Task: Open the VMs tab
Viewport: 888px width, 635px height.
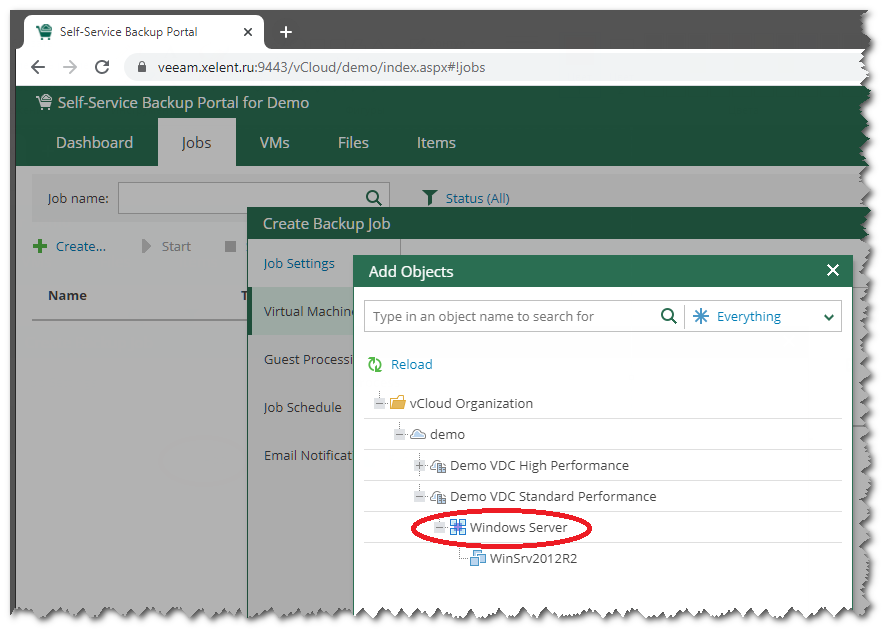Action: [x=275, y=142]
